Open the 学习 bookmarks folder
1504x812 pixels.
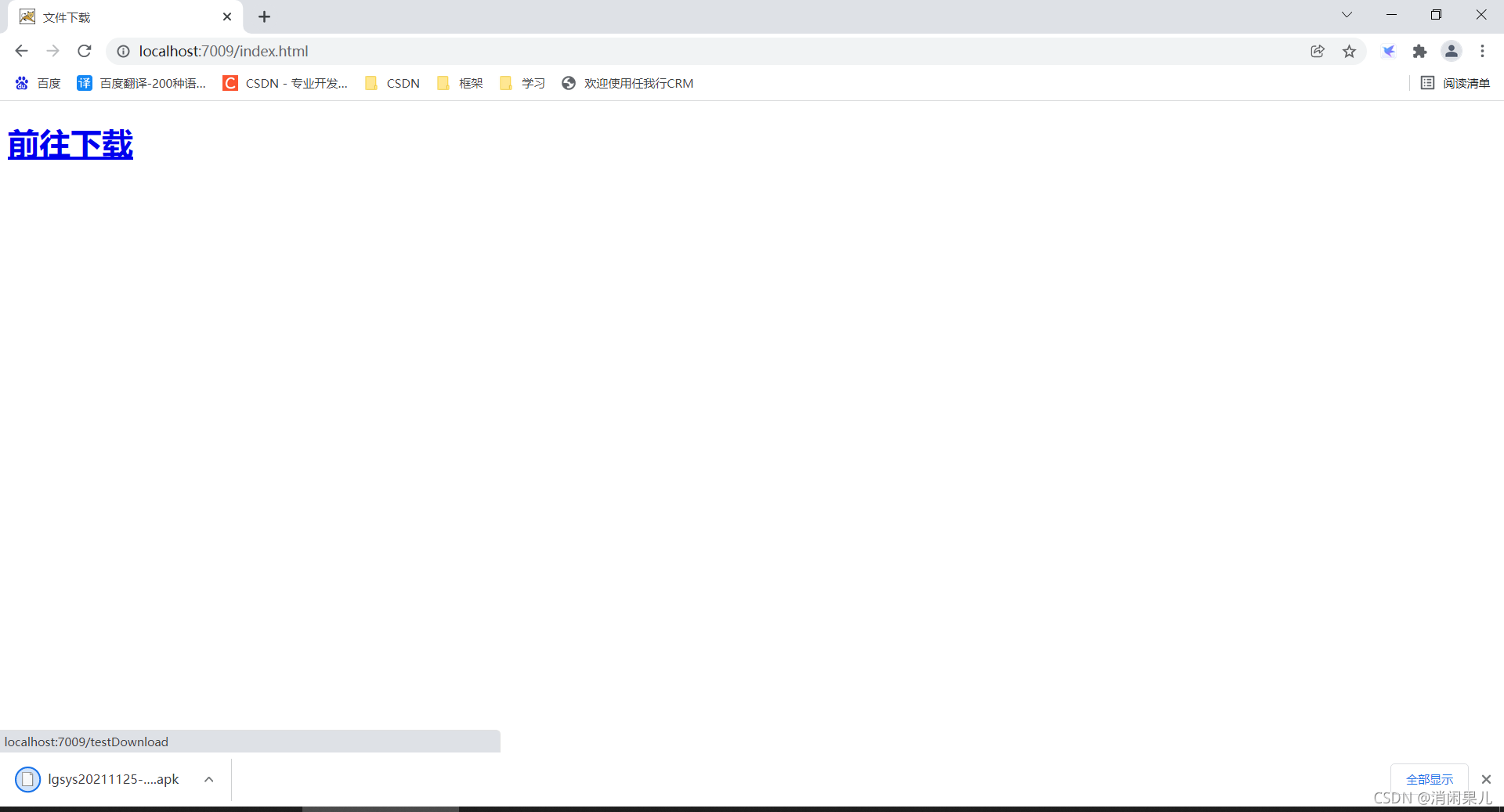(522, 83)
